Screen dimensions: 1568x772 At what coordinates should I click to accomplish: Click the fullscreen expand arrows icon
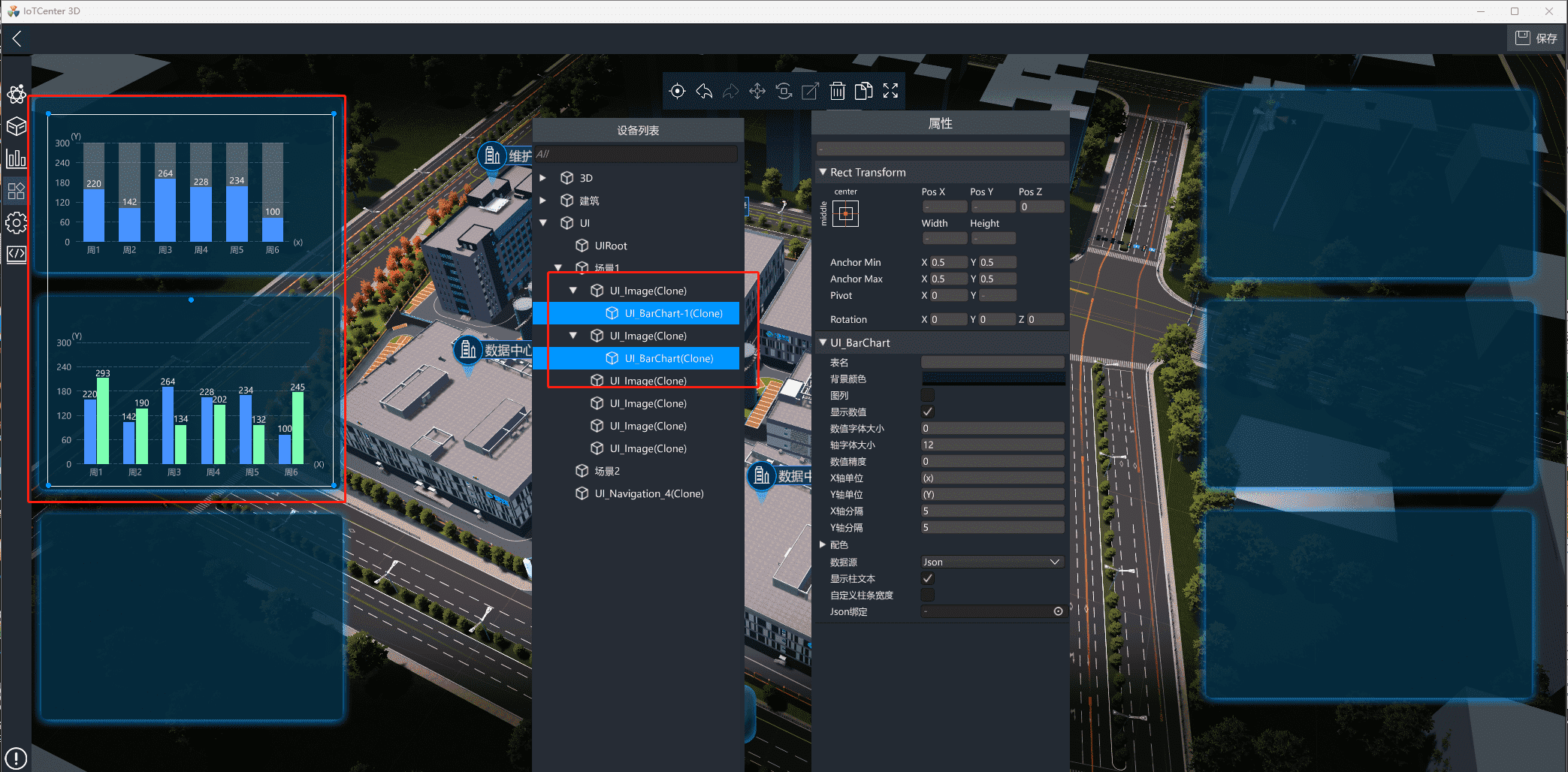(x=891, y=92)
